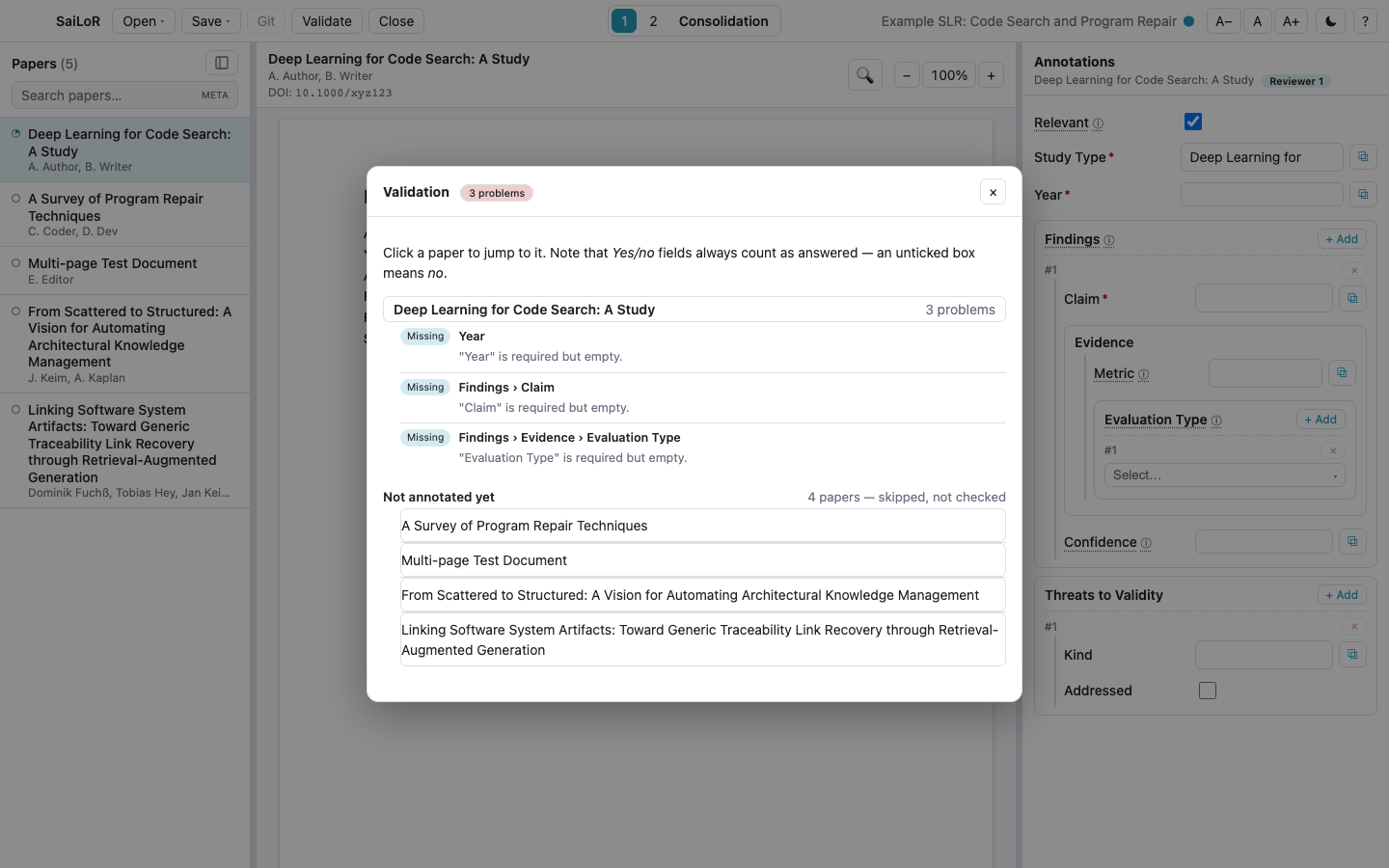The height and width of the screenshot is (868, 1389).
Task: Set zoom level via 100% button
Action: [949, 75]
